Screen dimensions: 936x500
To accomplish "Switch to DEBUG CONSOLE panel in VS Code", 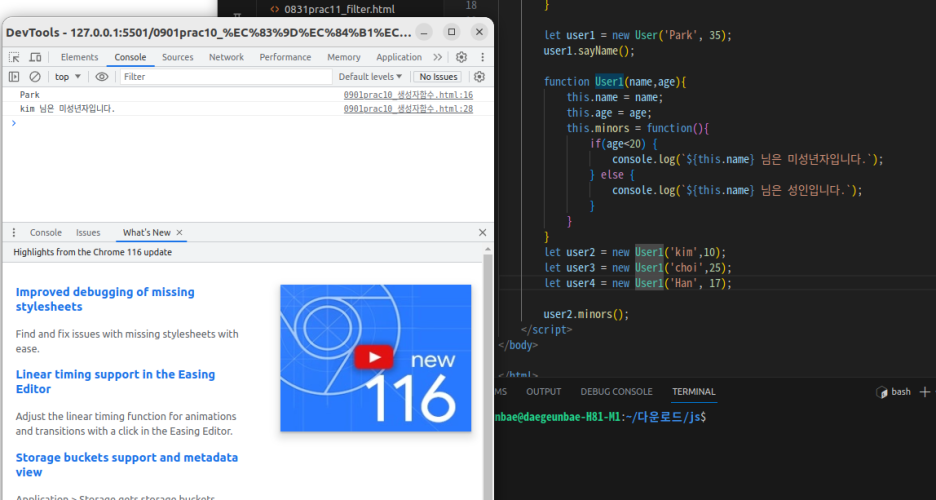I will pyautogui.click(x=616, y=392).
